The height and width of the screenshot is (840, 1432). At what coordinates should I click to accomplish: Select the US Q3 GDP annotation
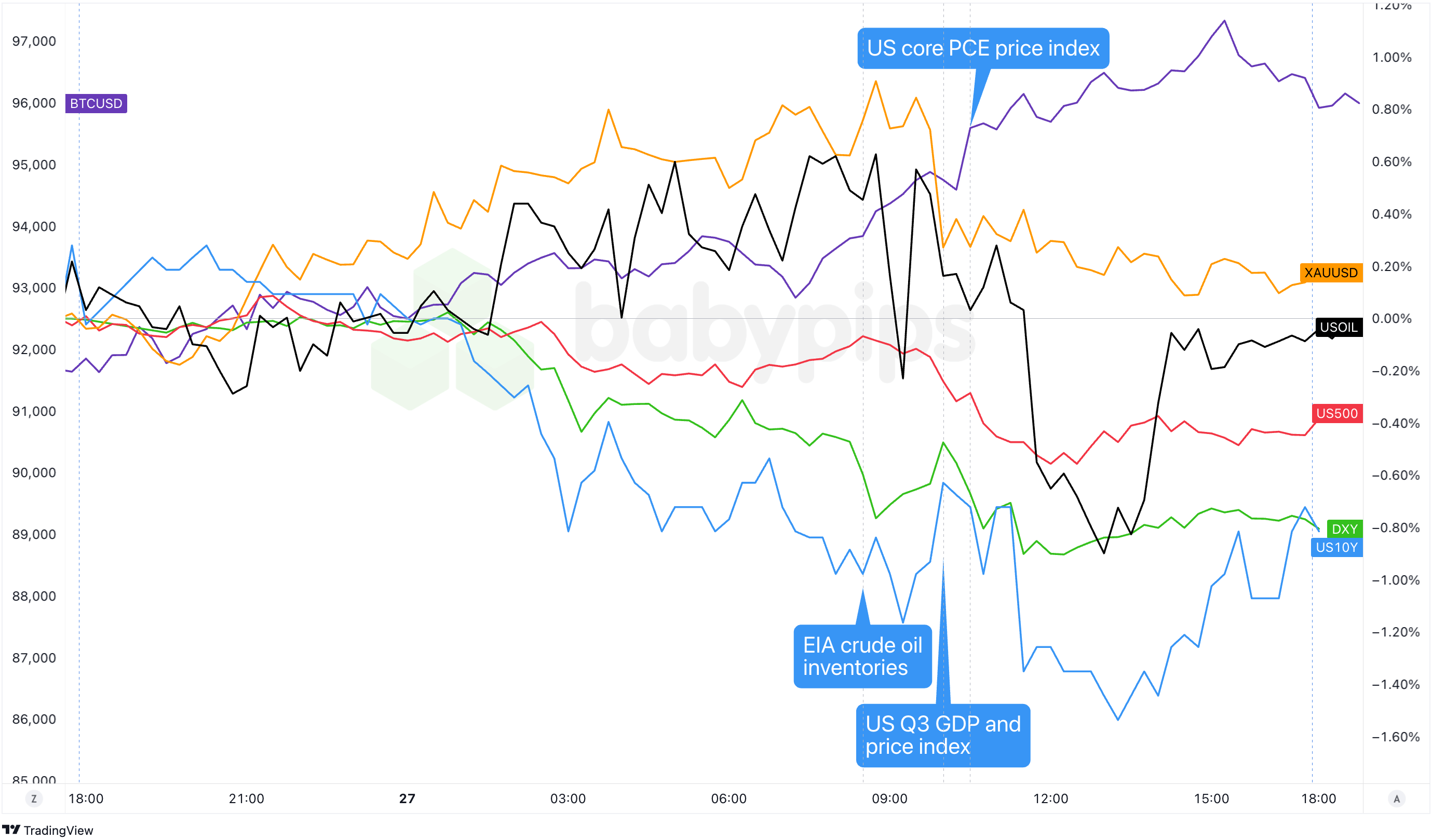click(943, 735)
